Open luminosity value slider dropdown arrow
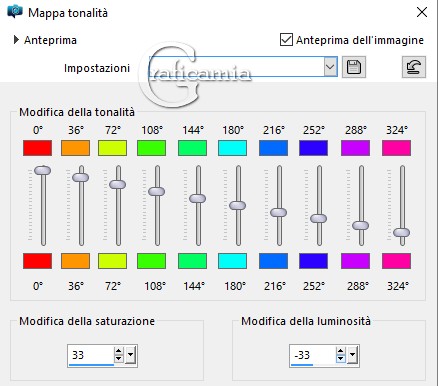The height and width of the screenshot is (386, 438). pyautogui.click(x=352, y=355)
